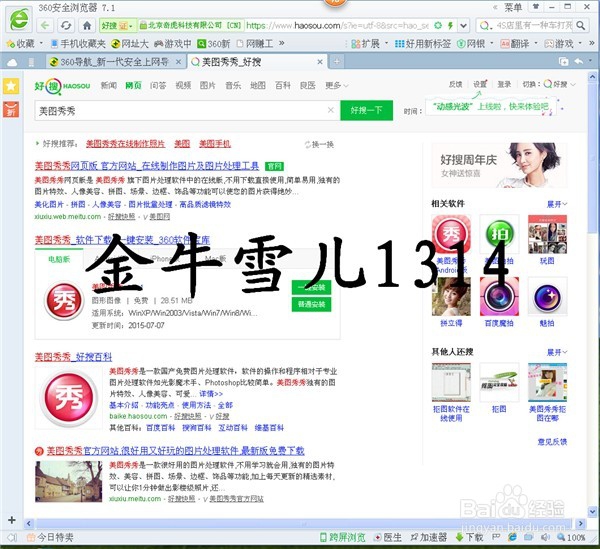
Task: Click the 百度魔拍 camera icon
Action: (499, 296)
